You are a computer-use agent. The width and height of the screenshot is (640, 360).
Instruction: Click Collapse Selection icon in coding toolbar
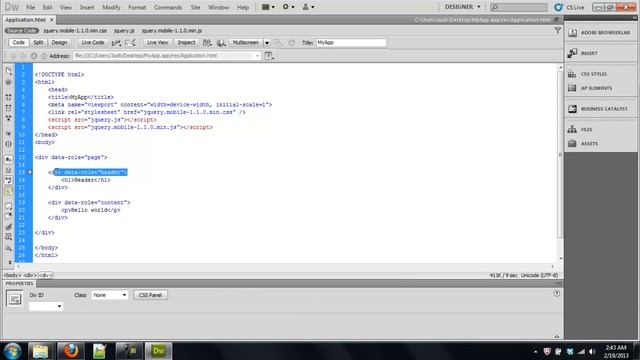(9, 108)
